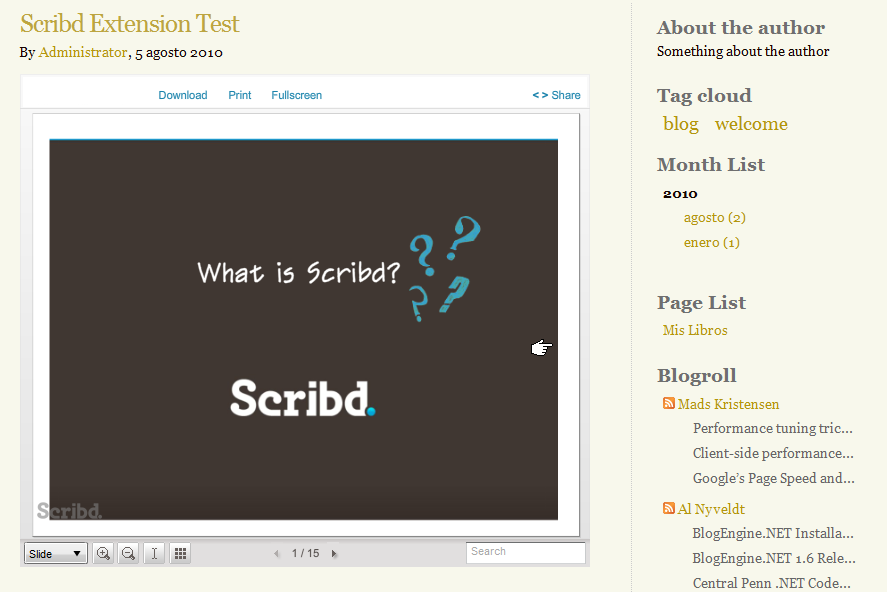
Task: Click the zoom in magnifier icon
Action: [x=103, y=553]
